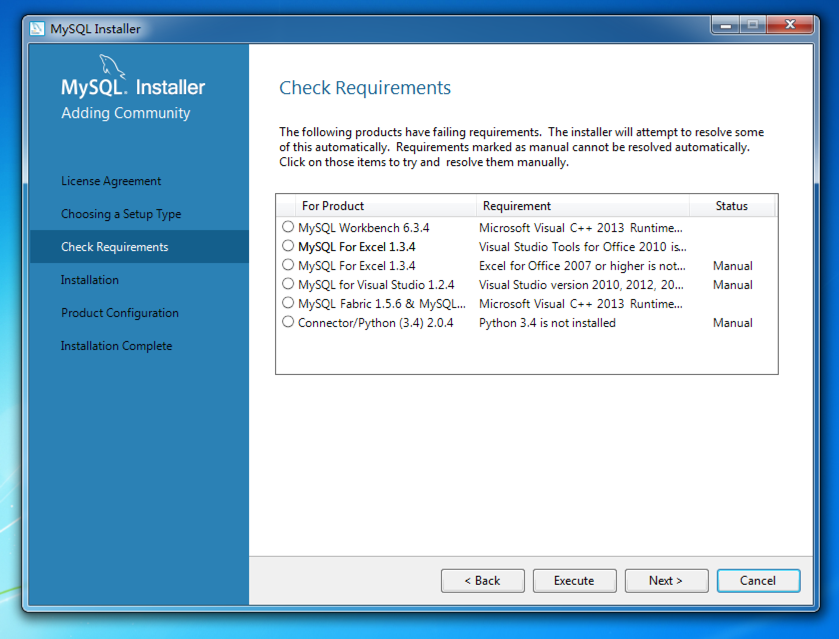Image resolution: width=839 pixels, height=639 pixels.
Task: Click Manual status for Visual Studio row
Action: point(733,285)
